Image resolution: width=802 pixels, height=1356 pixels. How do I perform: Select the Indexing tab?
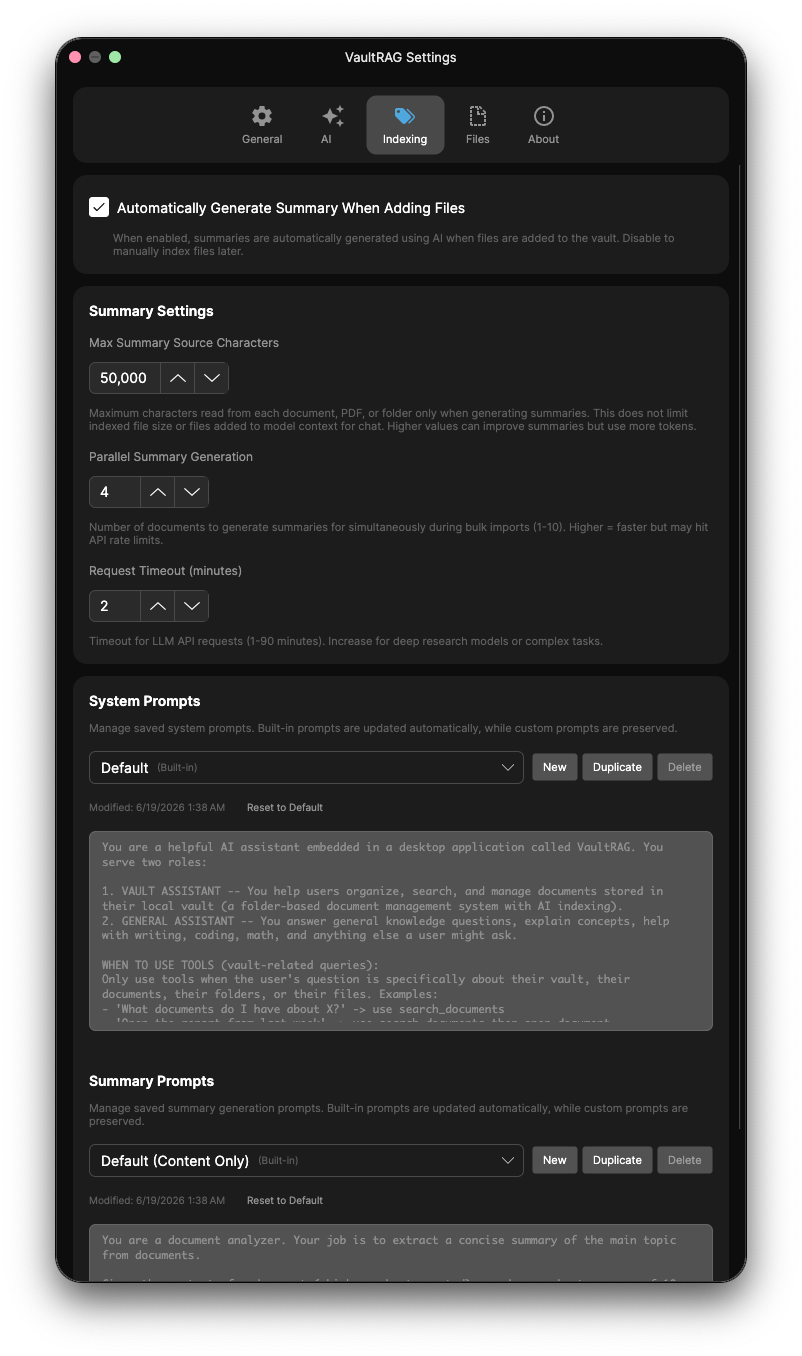click(405, 125)
